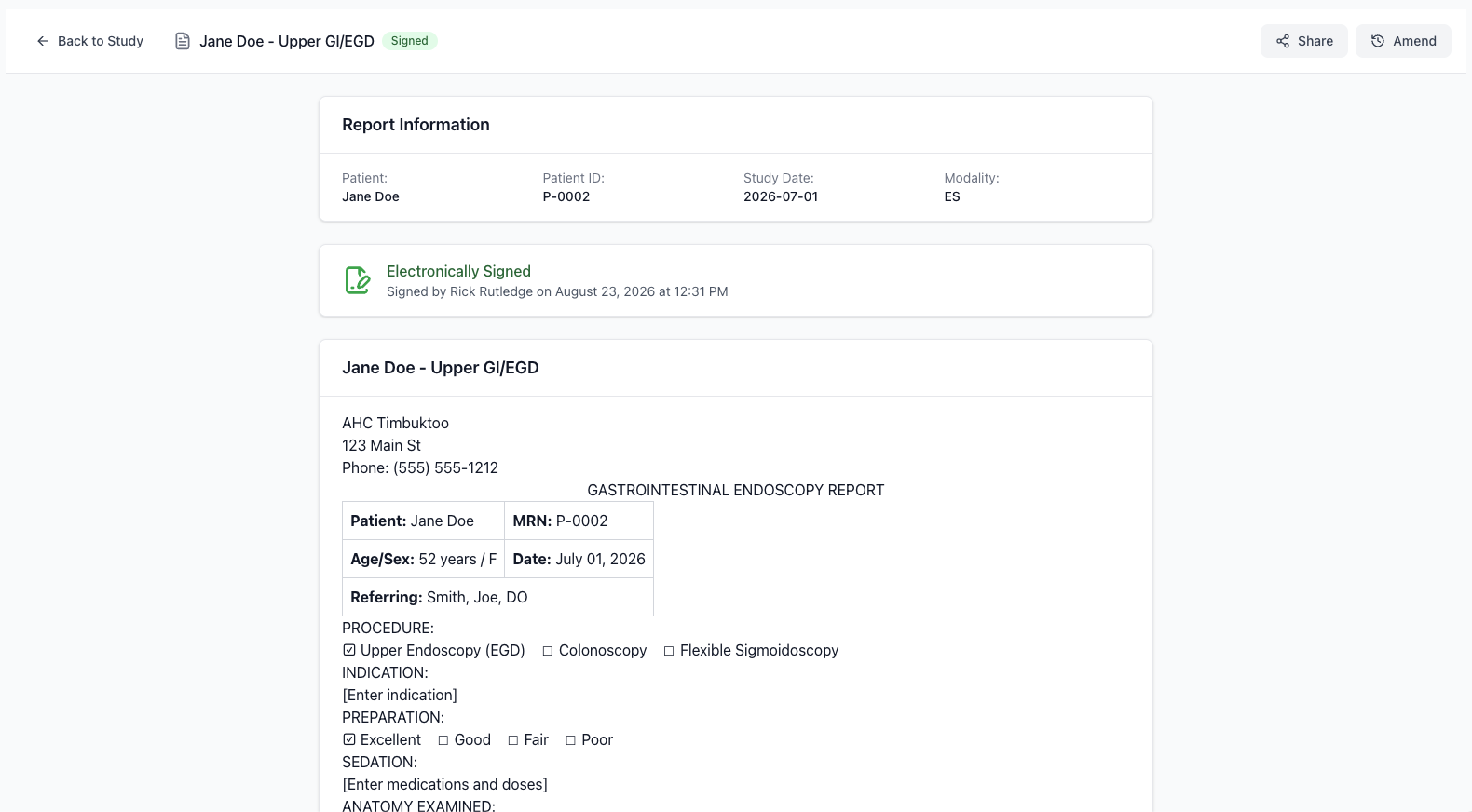The image size is (1472, 812).
Task: Open the Share button
Action: point(1303,41)
